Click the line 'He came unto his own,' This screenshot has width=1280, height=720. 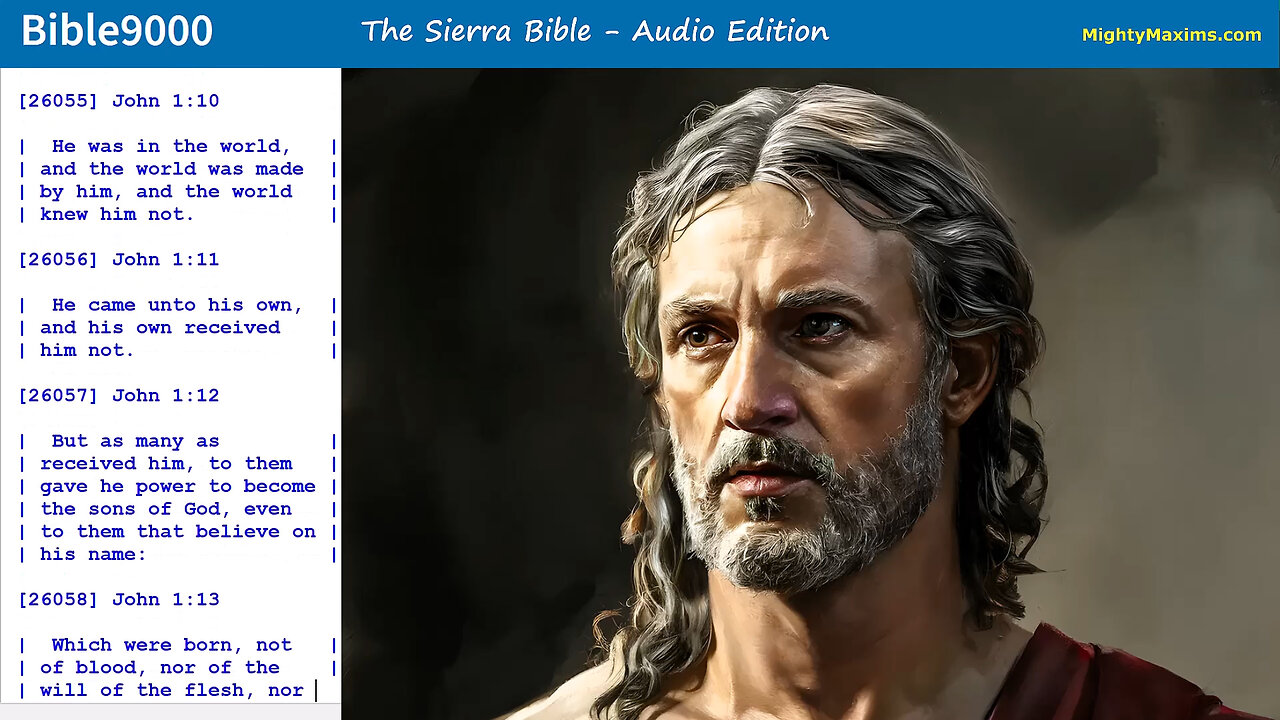pos(177,305)
